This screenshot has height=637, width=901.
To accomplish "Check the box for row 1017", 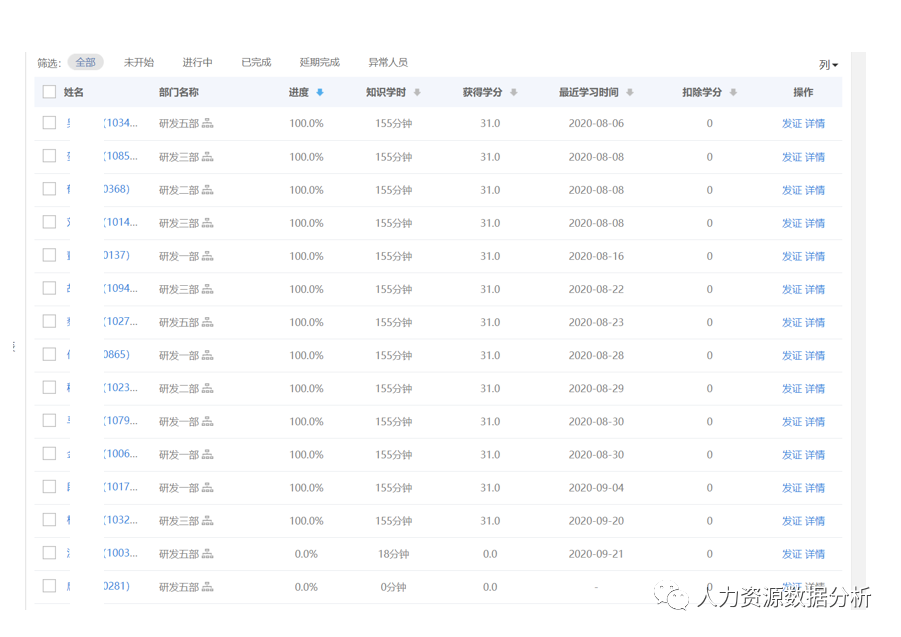I will 49,487.
